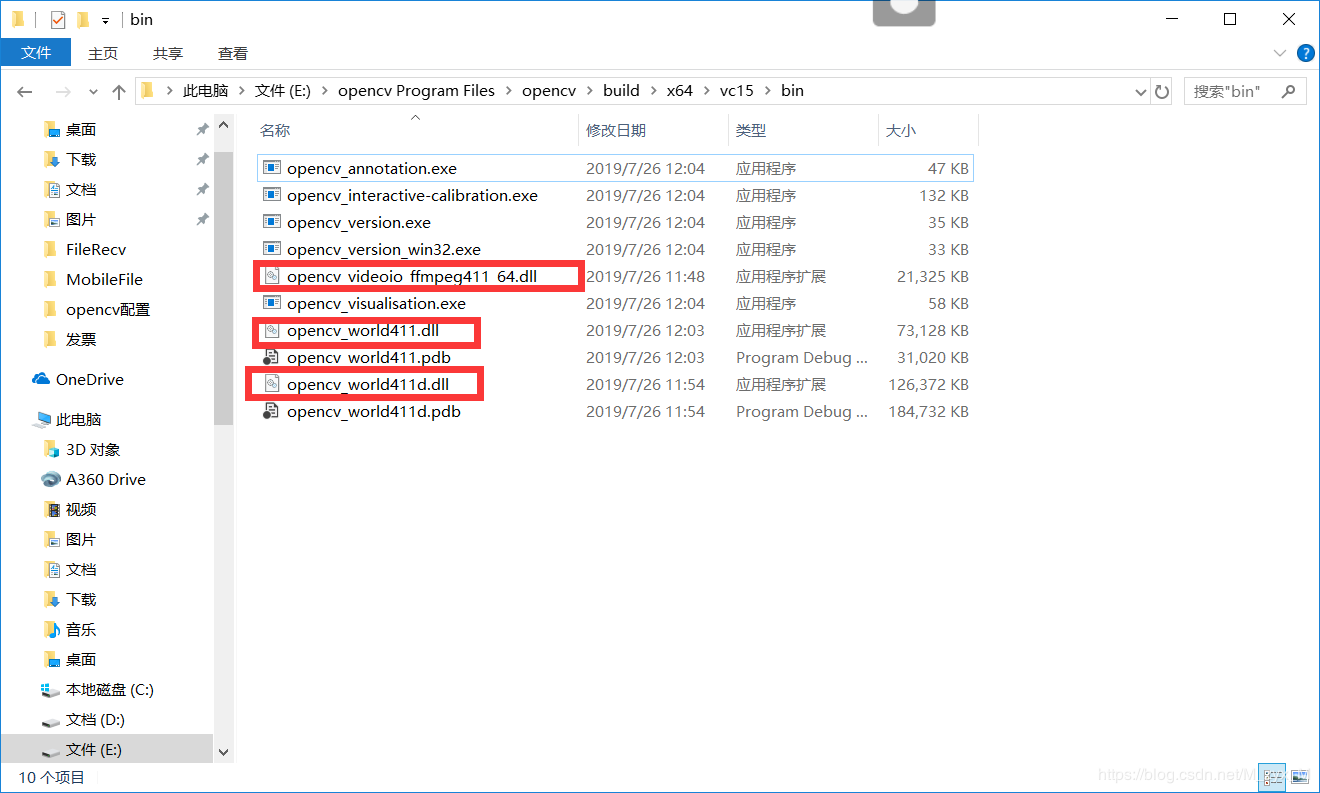Viewport: 1320px width, 793px height.
Task: Expand the ribbon with chevron arrow
Action: 1280,53
